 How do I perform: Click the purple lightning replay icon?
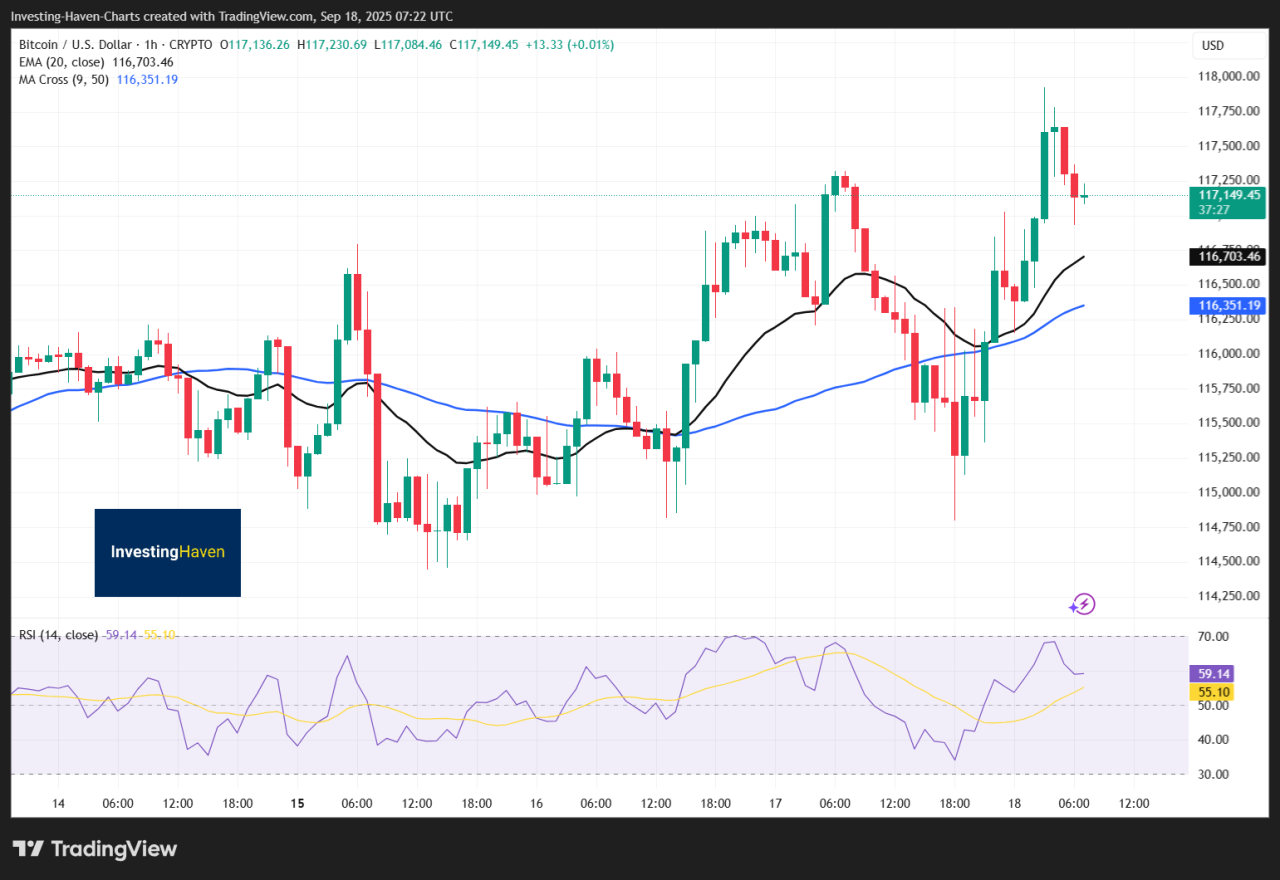[x=1082, y=603]
